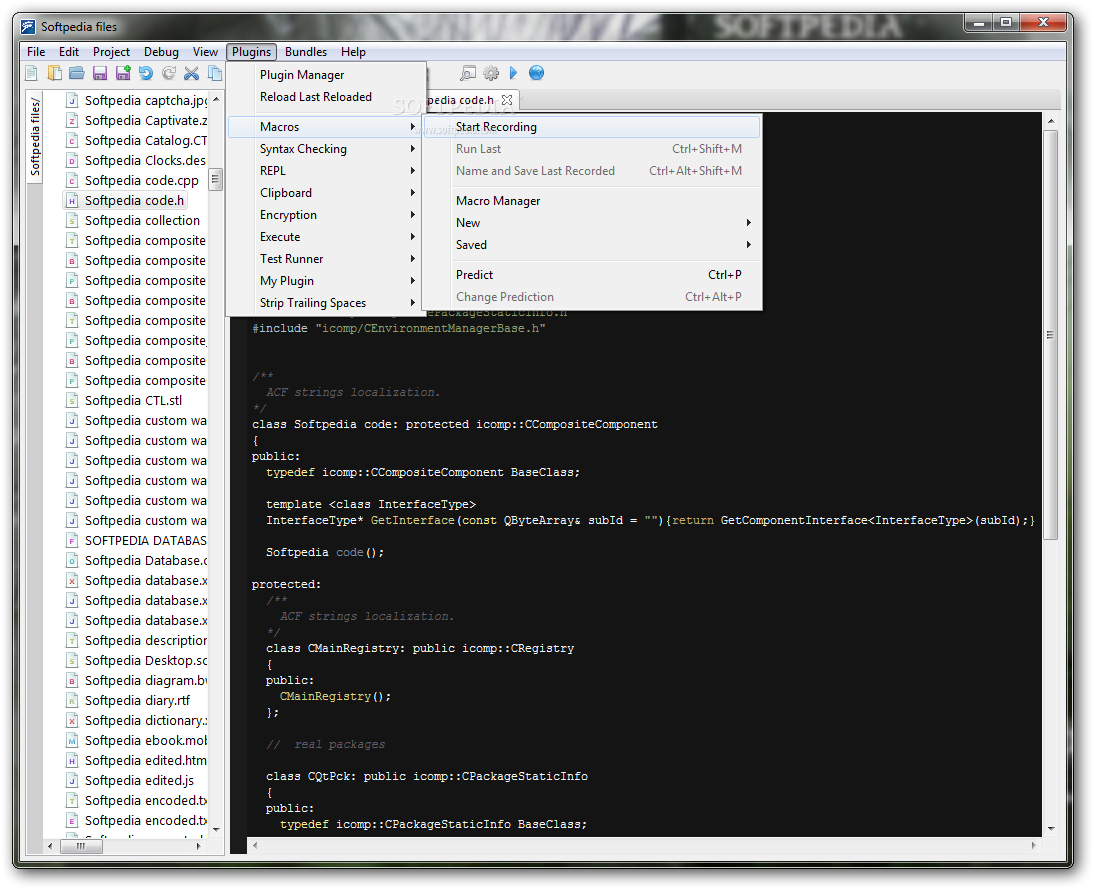The image size is (1094, 889).
Task: Click the file icon beside Softpedia ebook.mob
Action: [x=72, y=740]
